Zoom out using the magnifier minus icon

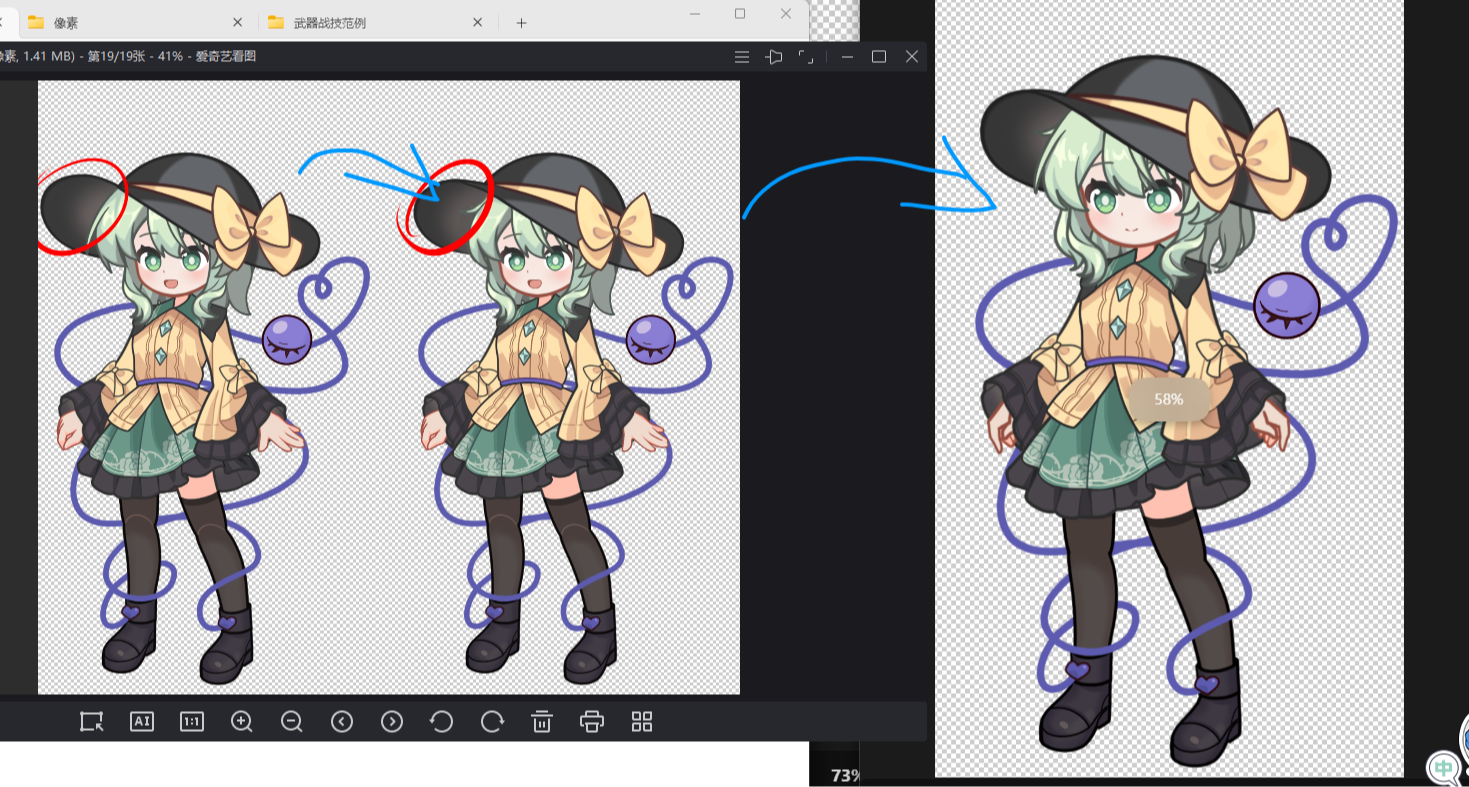[x=292, y=721]
